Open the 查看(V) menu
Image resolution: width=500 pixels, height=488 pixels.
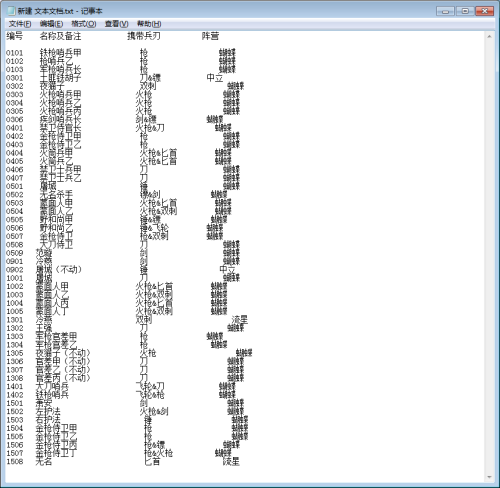coord(116,24)
